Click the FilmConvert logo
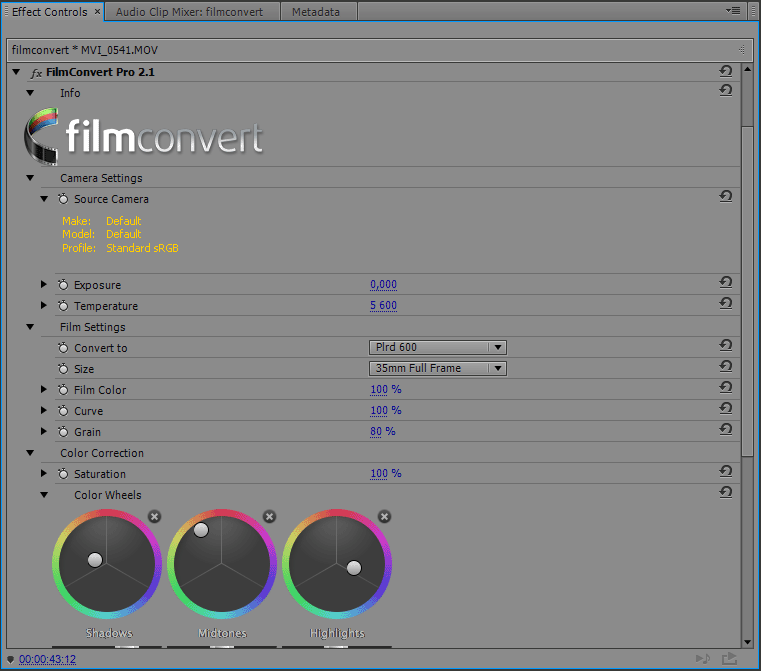 pyautogui.click(x=143, y=136)
